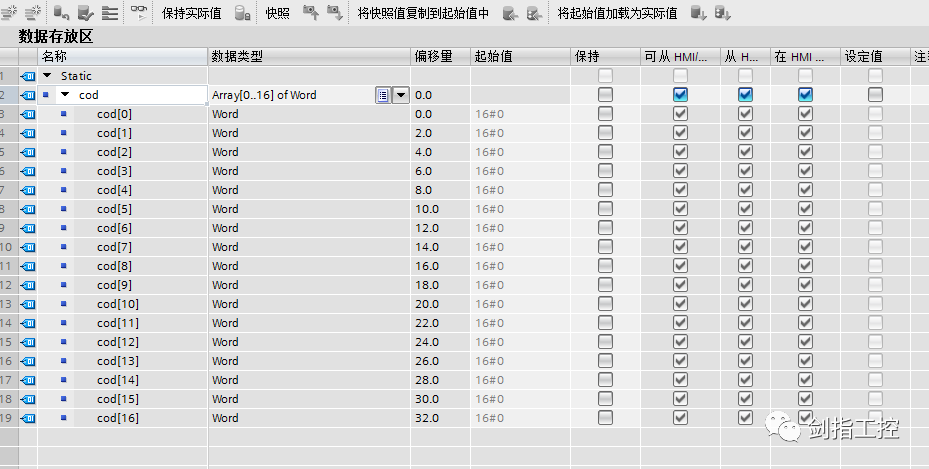Click the tag icon in the cod[0] row
The width and height of the screenshot is (929, 469).
click(x=28, y=114)
